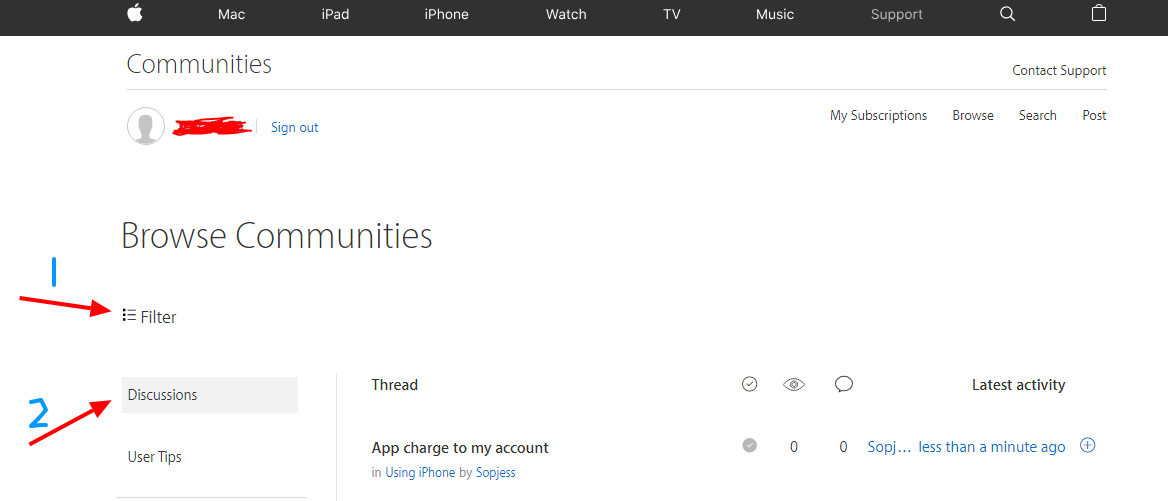Click the Apple logo icon
The height and width of the screenshot is (501, 1168).
coord(135,13)
